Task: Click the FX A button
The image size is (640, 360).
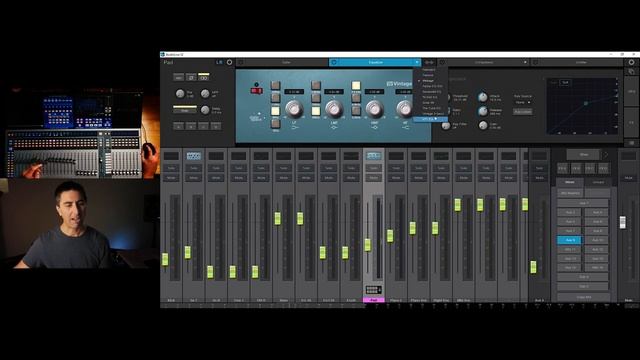Action: pos(562,168)
